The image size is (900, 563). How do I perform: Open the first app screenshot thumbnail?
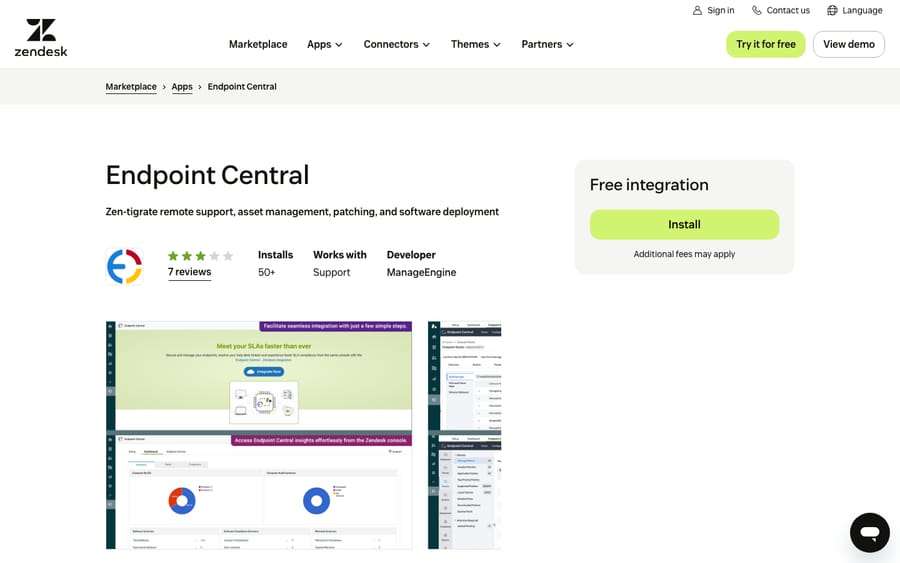click(x=259, y=435)
